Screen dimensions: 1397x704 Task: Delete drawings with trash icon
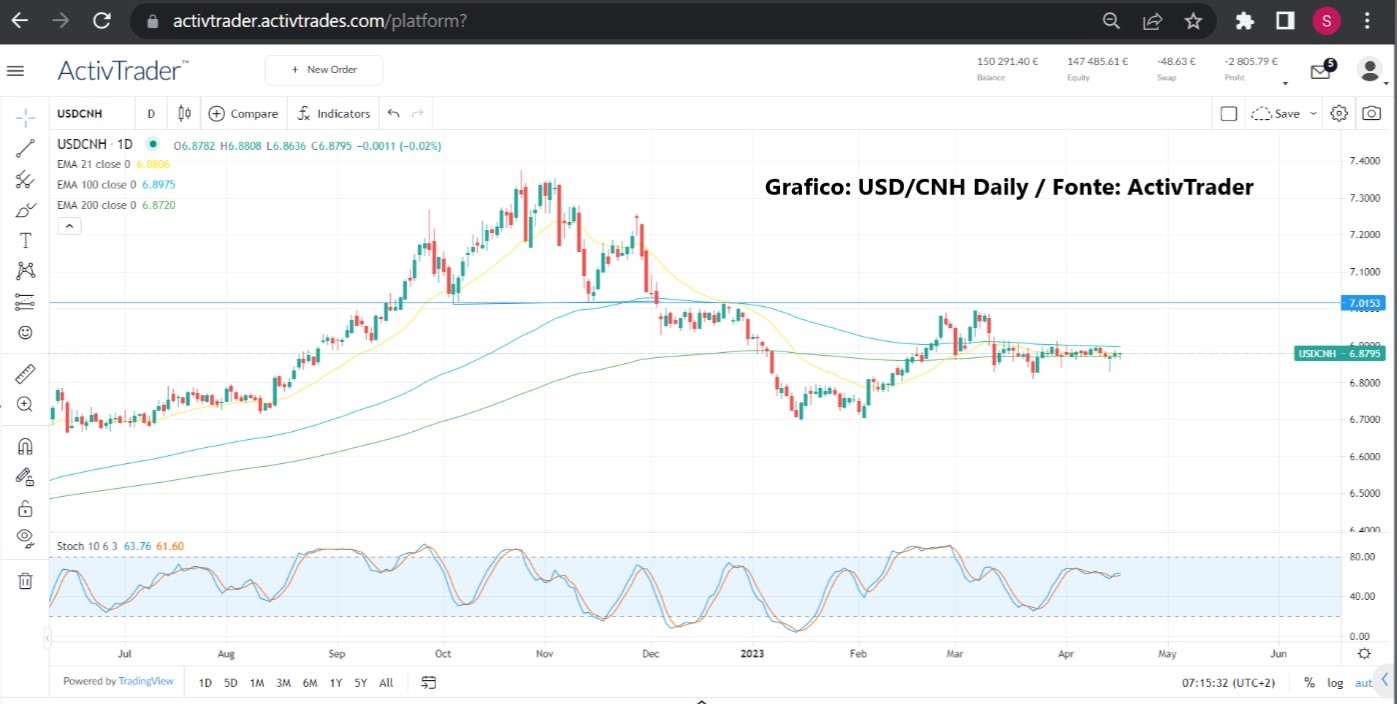26,580
